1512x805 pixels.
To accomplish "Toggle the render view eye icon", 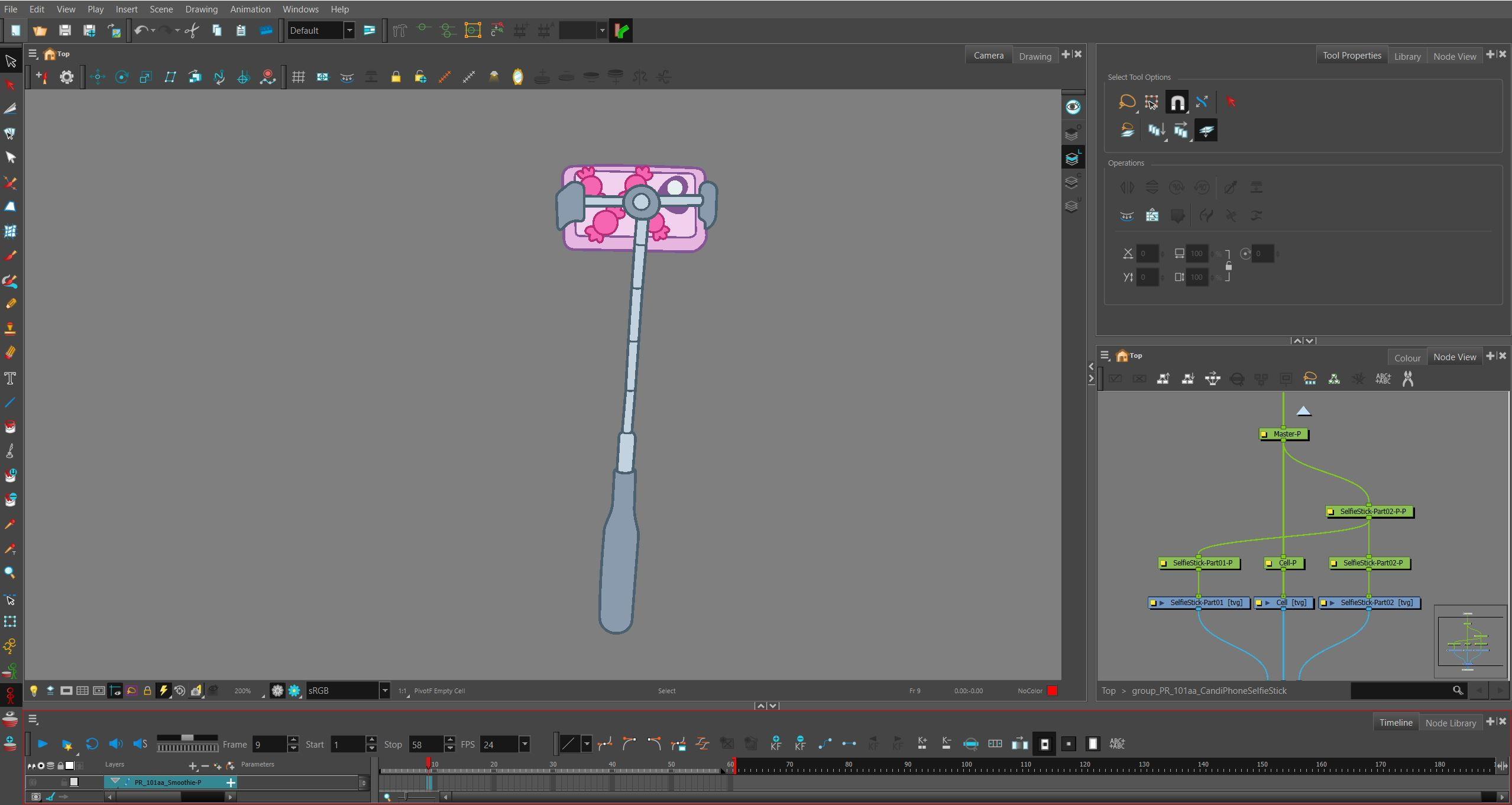I will click(x=1073, y=107).
